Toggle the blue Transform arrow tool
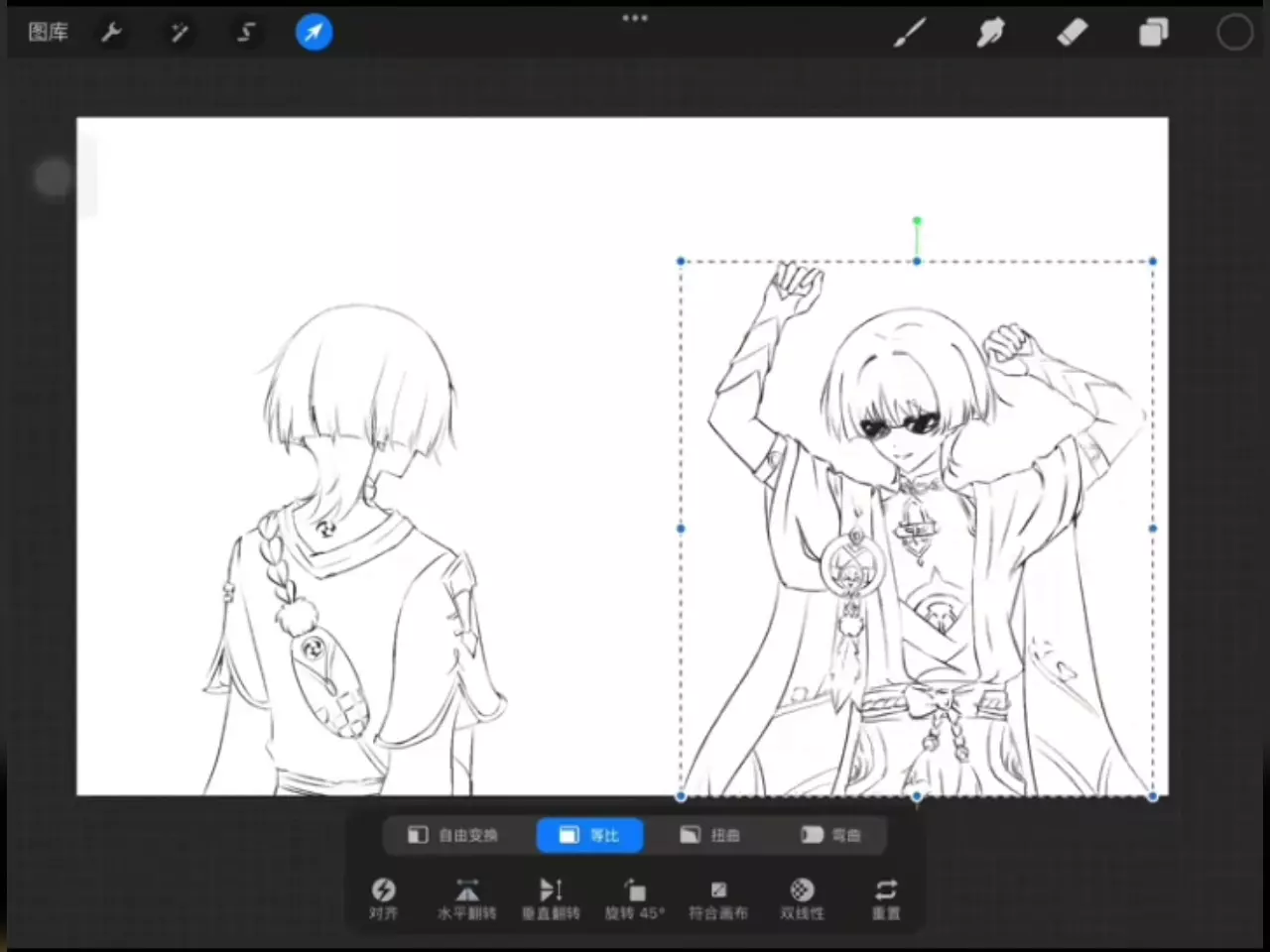 point(314,33)
